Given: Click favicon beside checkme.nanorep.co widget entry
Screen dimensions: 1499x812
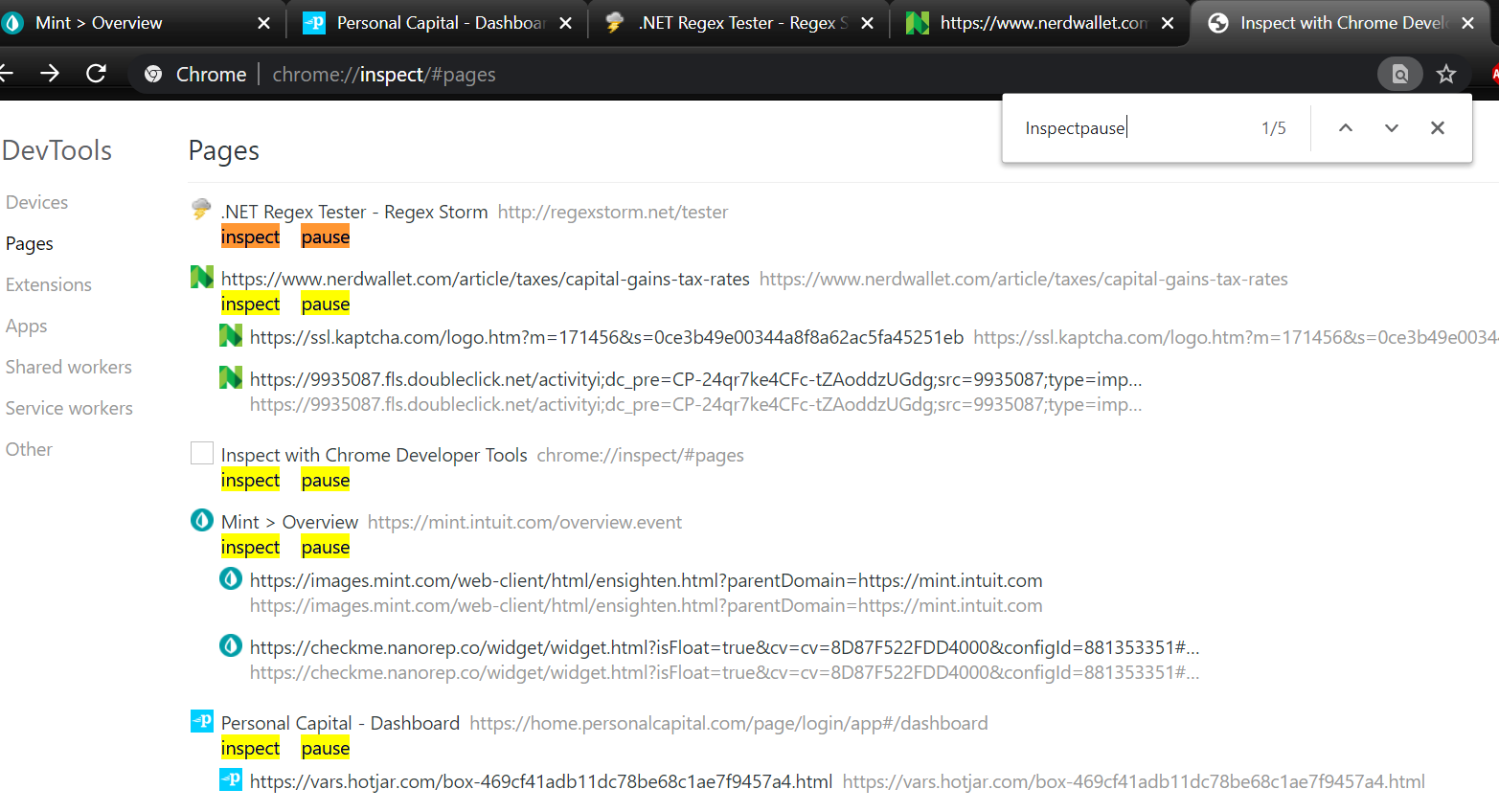Looking at the screenshot, I should [x=231, y=645].
